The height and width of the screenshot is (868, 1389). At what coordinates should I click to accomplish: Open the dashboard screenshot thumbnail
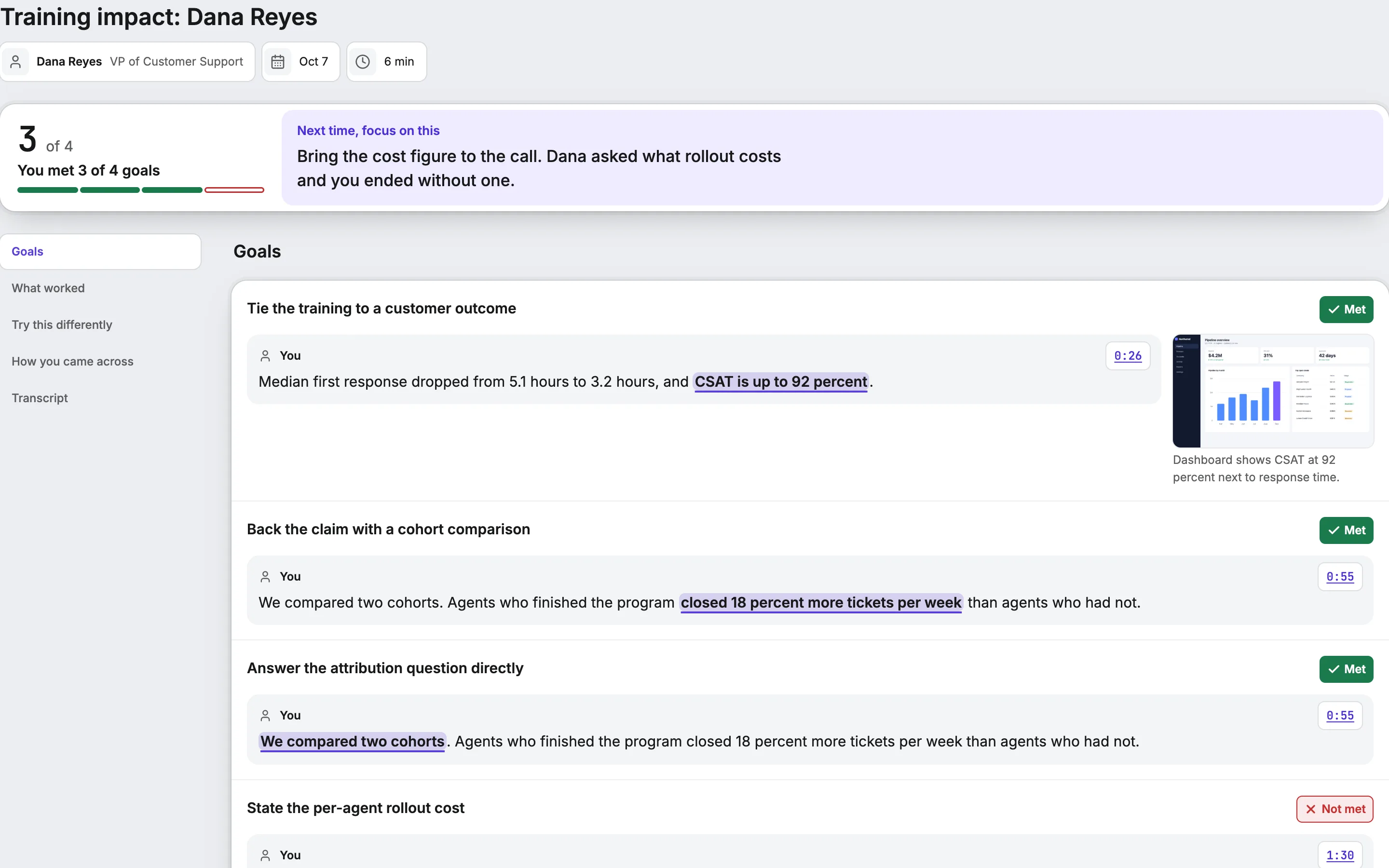pyautogui.click(x=1273, y=391)
